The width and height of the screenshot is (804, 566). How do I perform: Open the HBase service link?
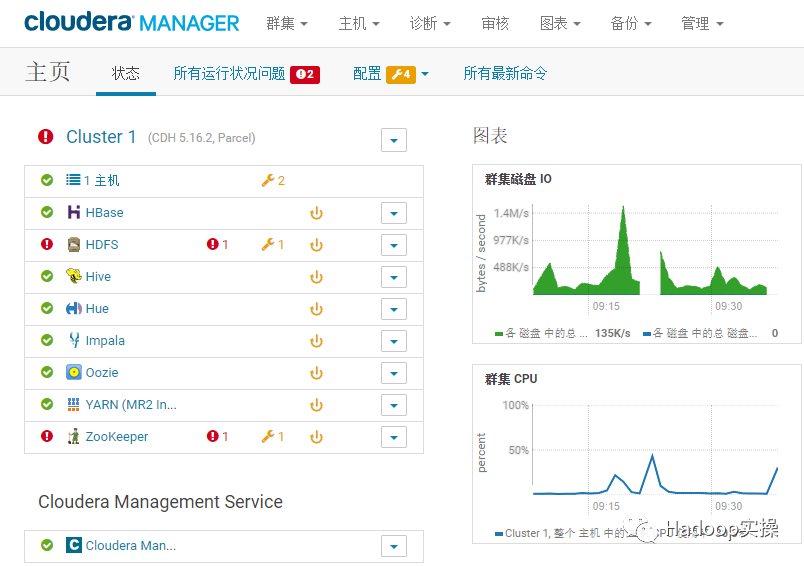(104, 212)
